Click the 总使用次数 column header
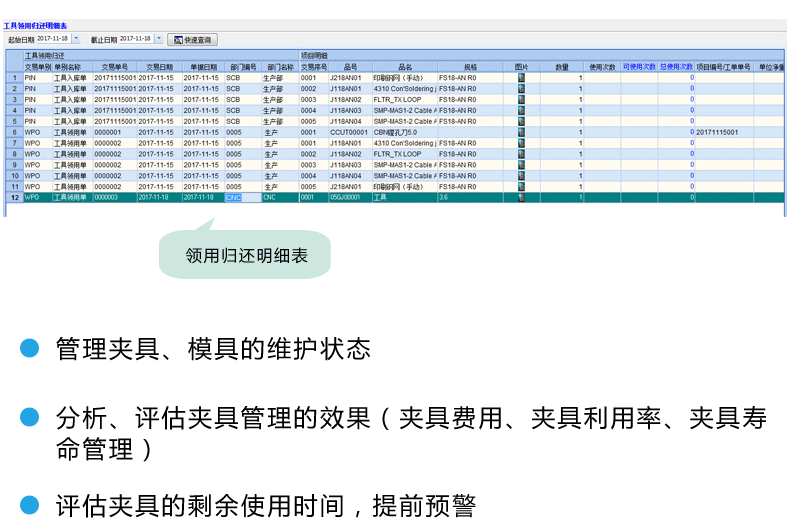The image size is (790, 532). point(676,67)
